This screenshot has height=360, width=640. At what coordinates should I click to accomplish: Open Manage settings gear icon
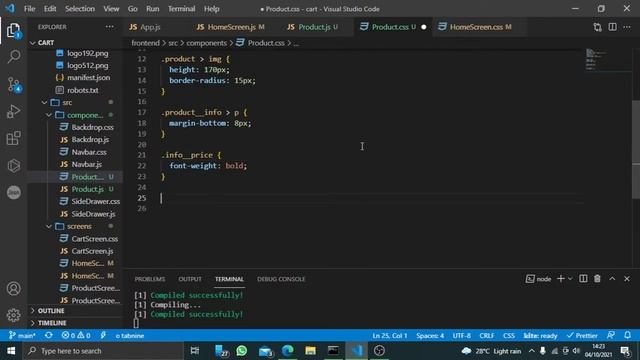click(13, 315)
